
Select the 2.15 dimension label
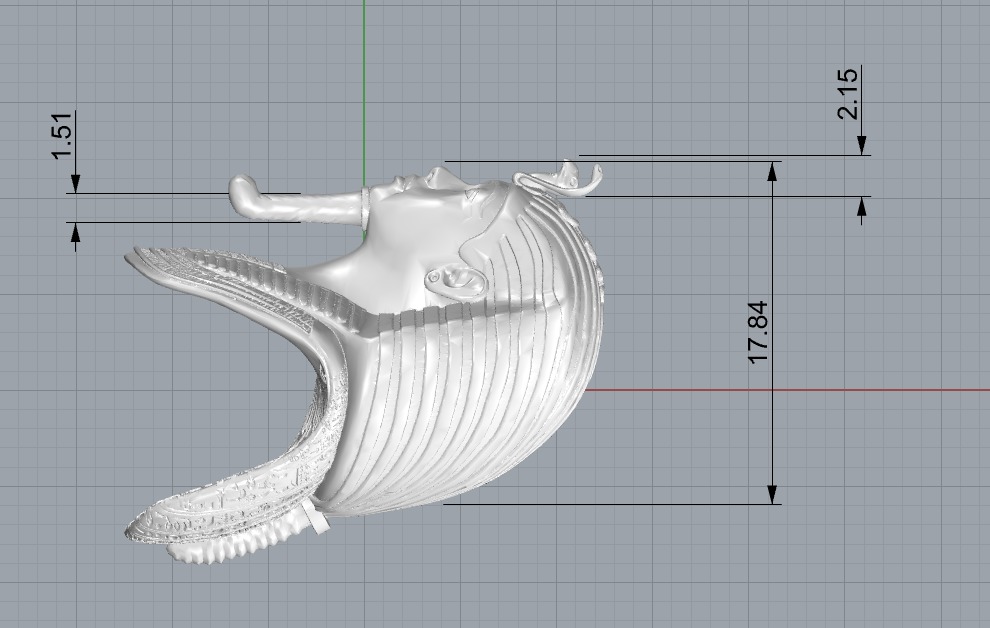tap(847, 93)
